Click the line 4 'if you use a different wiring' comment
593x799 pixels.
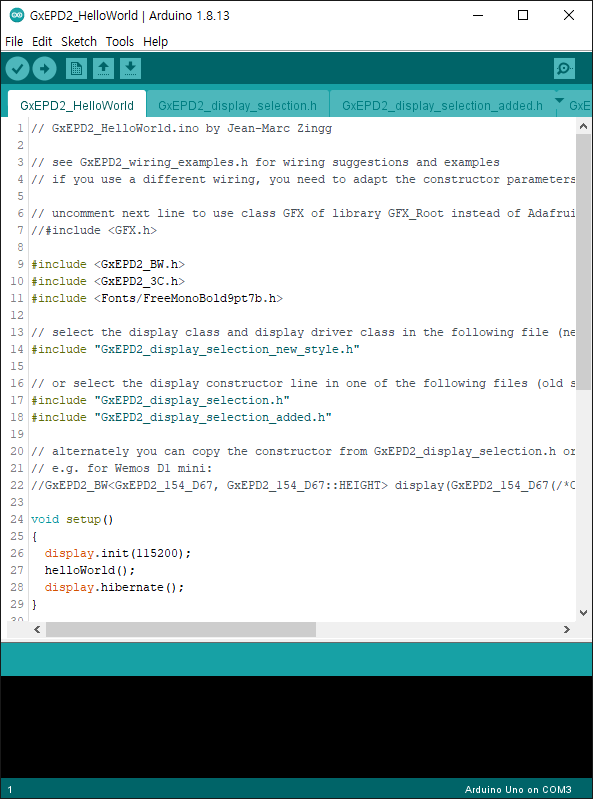303,179
